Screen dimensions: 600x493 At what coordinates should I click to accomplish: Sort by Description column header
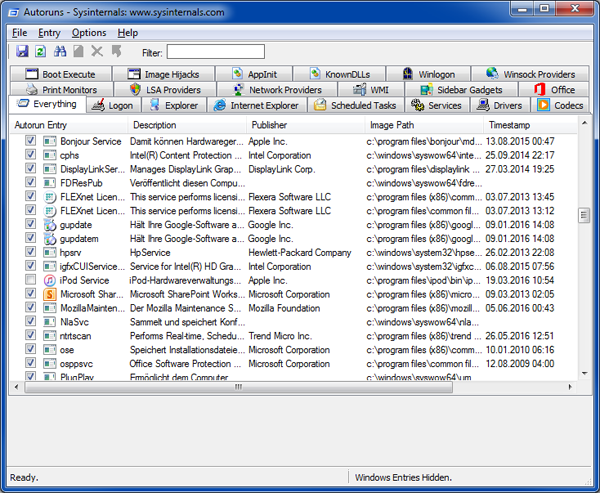[187, 125]
